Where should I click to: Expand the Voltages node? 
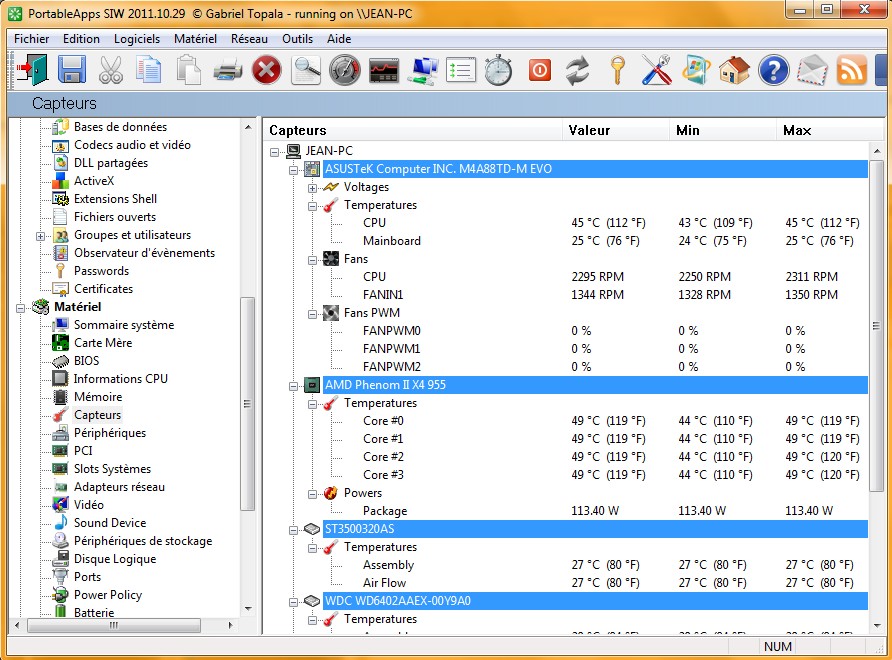(x=312, y=188)
